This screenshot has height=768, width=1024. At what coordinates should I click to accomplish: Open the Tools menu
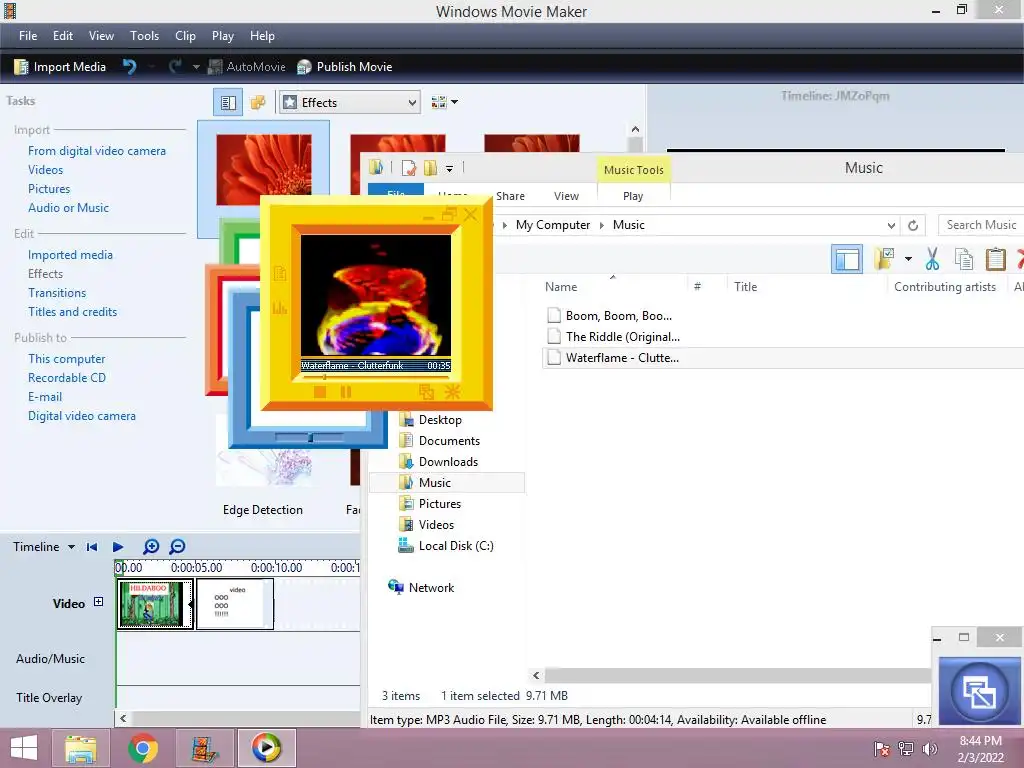(x=144, y=36)
